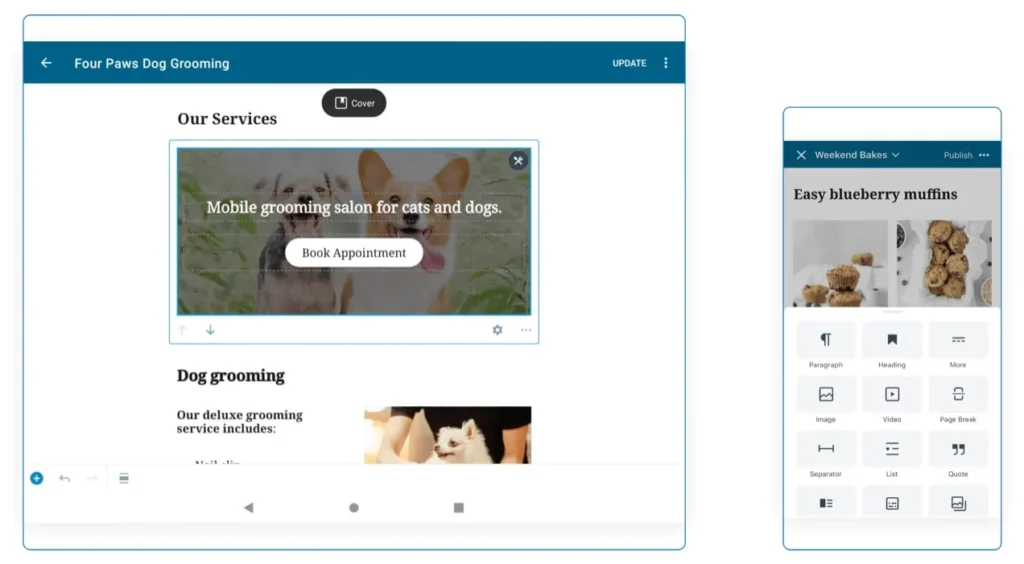Tap the left muffin gallery photo
Viewport: 1024px width, 564px height.
840,263
